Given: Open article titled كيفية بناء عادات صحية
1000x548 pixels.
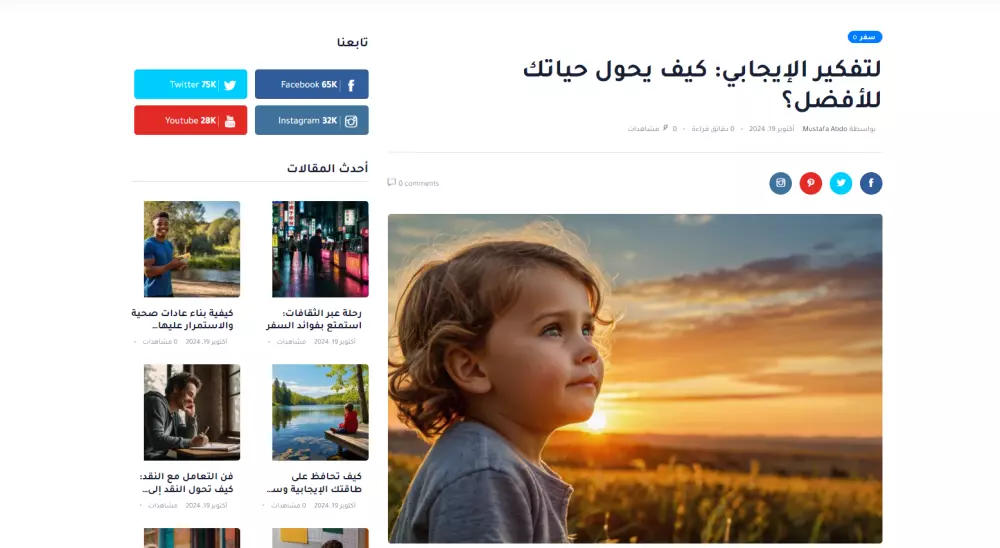Looking at the screenshot, I should 182,319.
